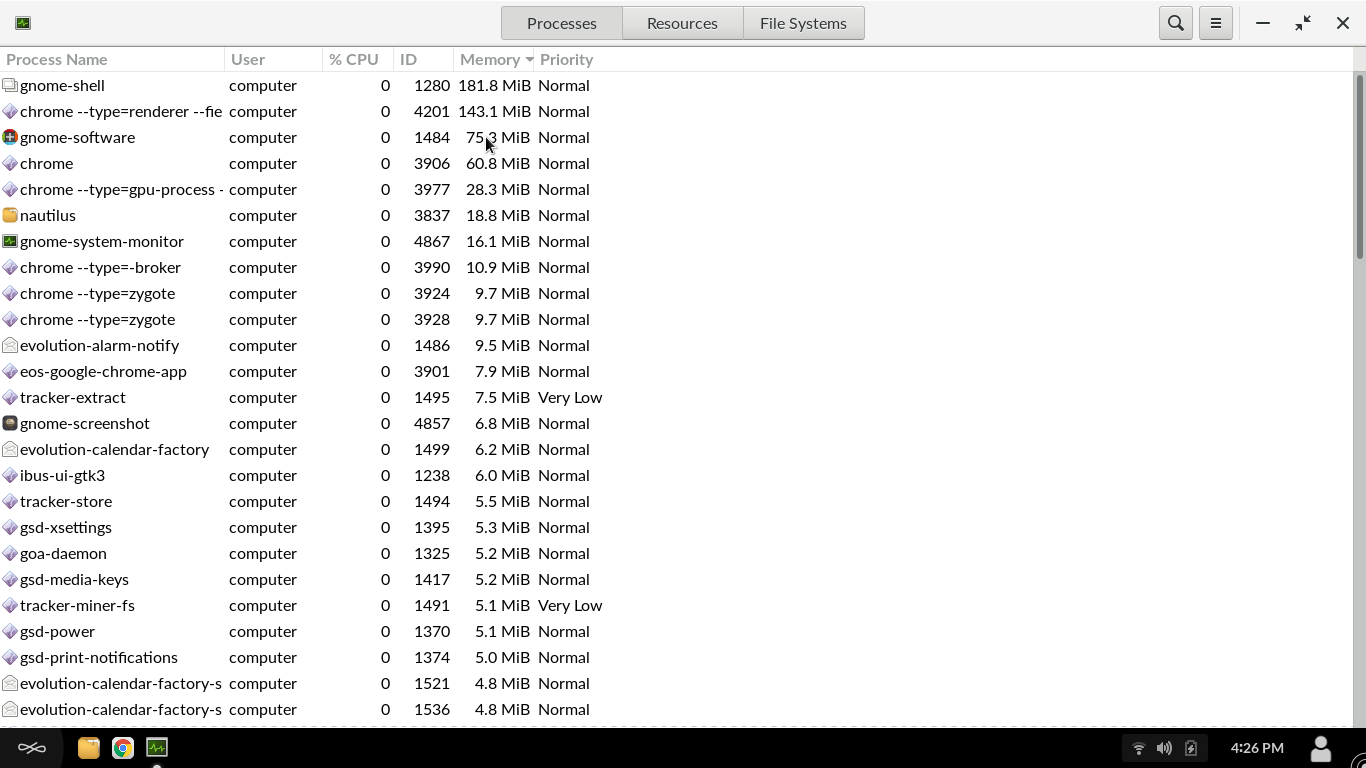Viewport: 1366px width, 768px height.
Task: Switch to the Processes tab
Action: click(562, 23)
